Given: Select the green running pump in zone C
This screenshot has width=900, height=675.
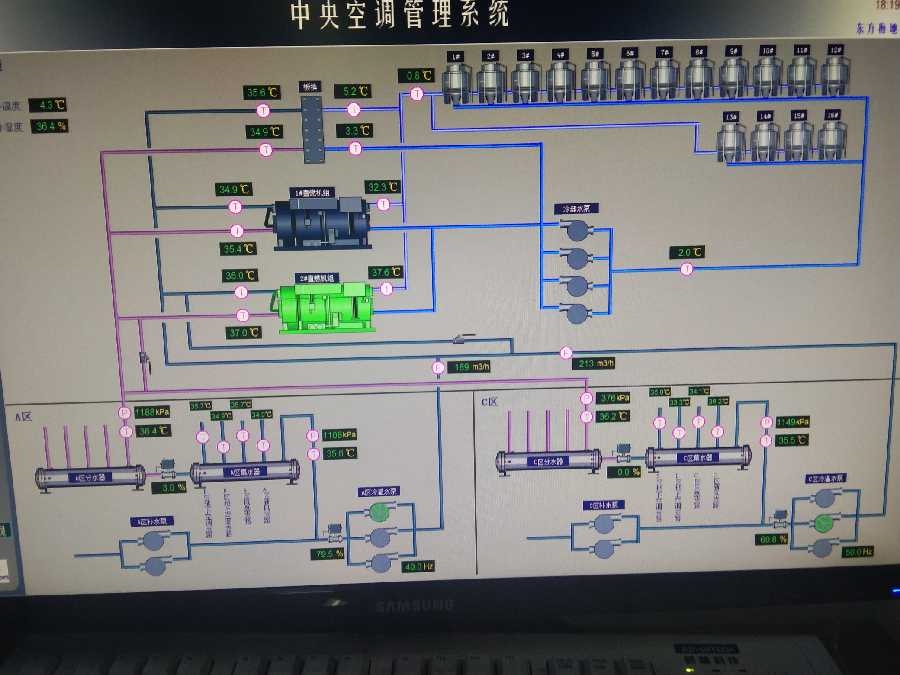Looking at the screenshot, I should tap(823, 524).
